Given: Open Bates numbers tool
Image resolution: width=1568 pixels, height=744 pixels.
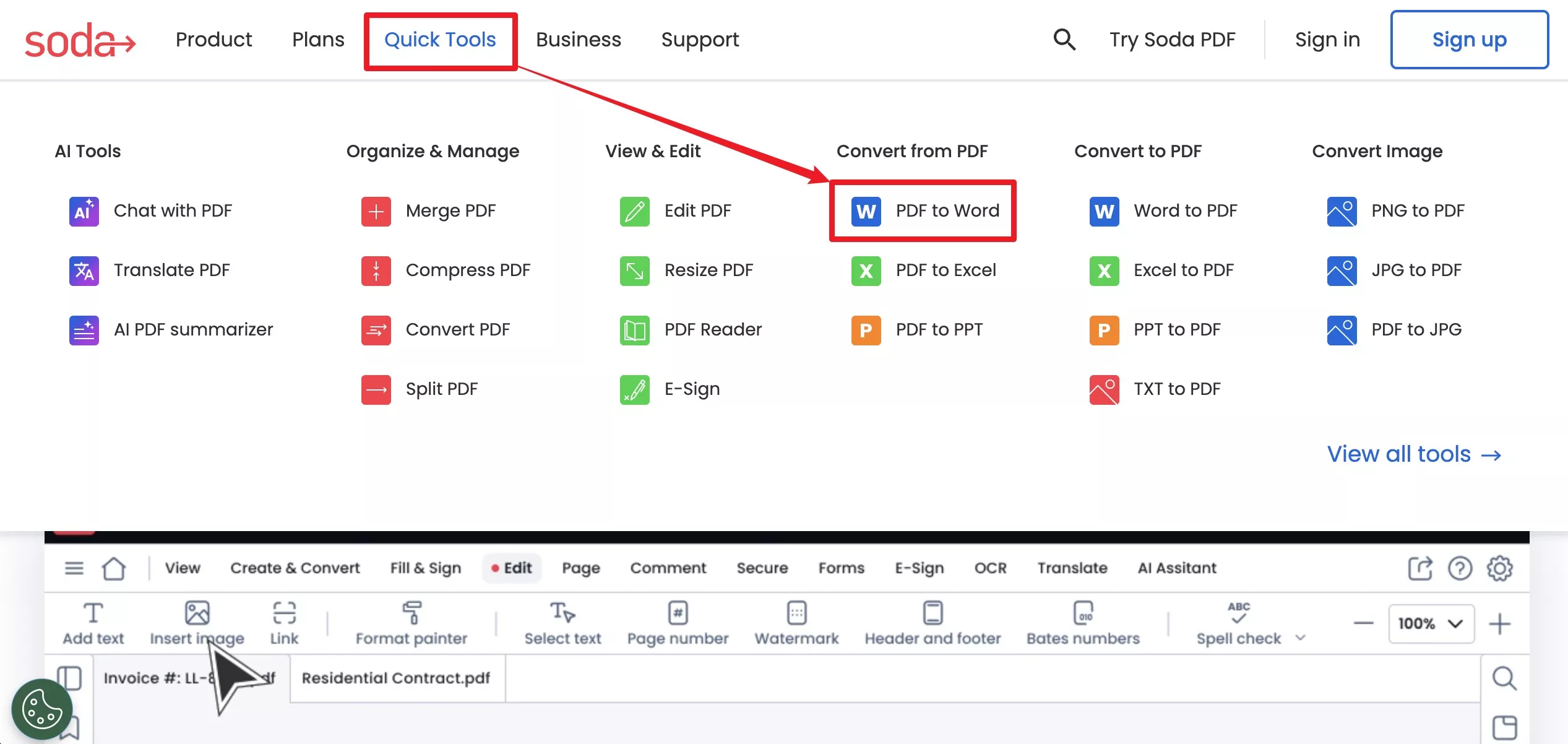Looking at the screenshot, I should [1083, 623].
